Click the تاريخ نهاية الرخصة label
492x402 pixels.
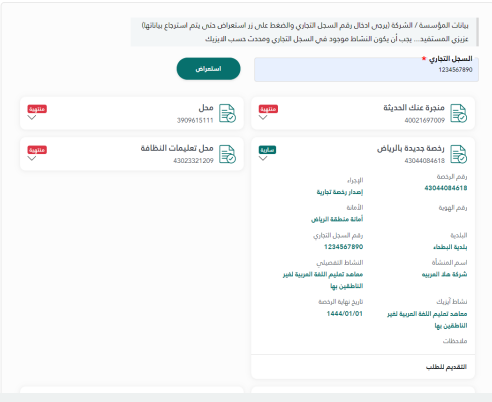340,302
